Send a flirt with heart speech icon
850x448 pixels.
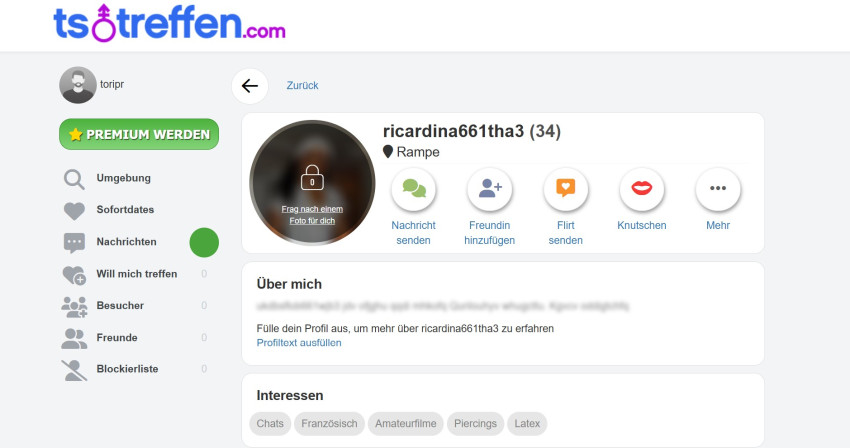pos(565,189)
